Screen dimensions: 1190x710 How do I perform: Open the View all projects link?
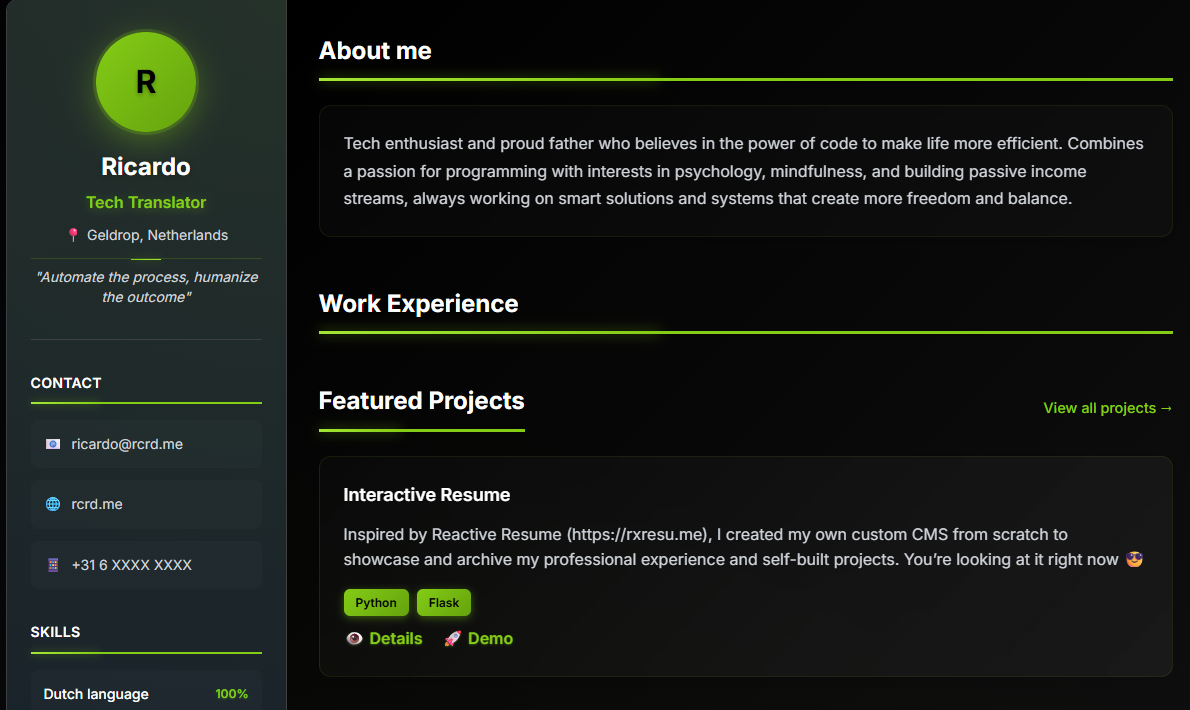pos(1107,408)
